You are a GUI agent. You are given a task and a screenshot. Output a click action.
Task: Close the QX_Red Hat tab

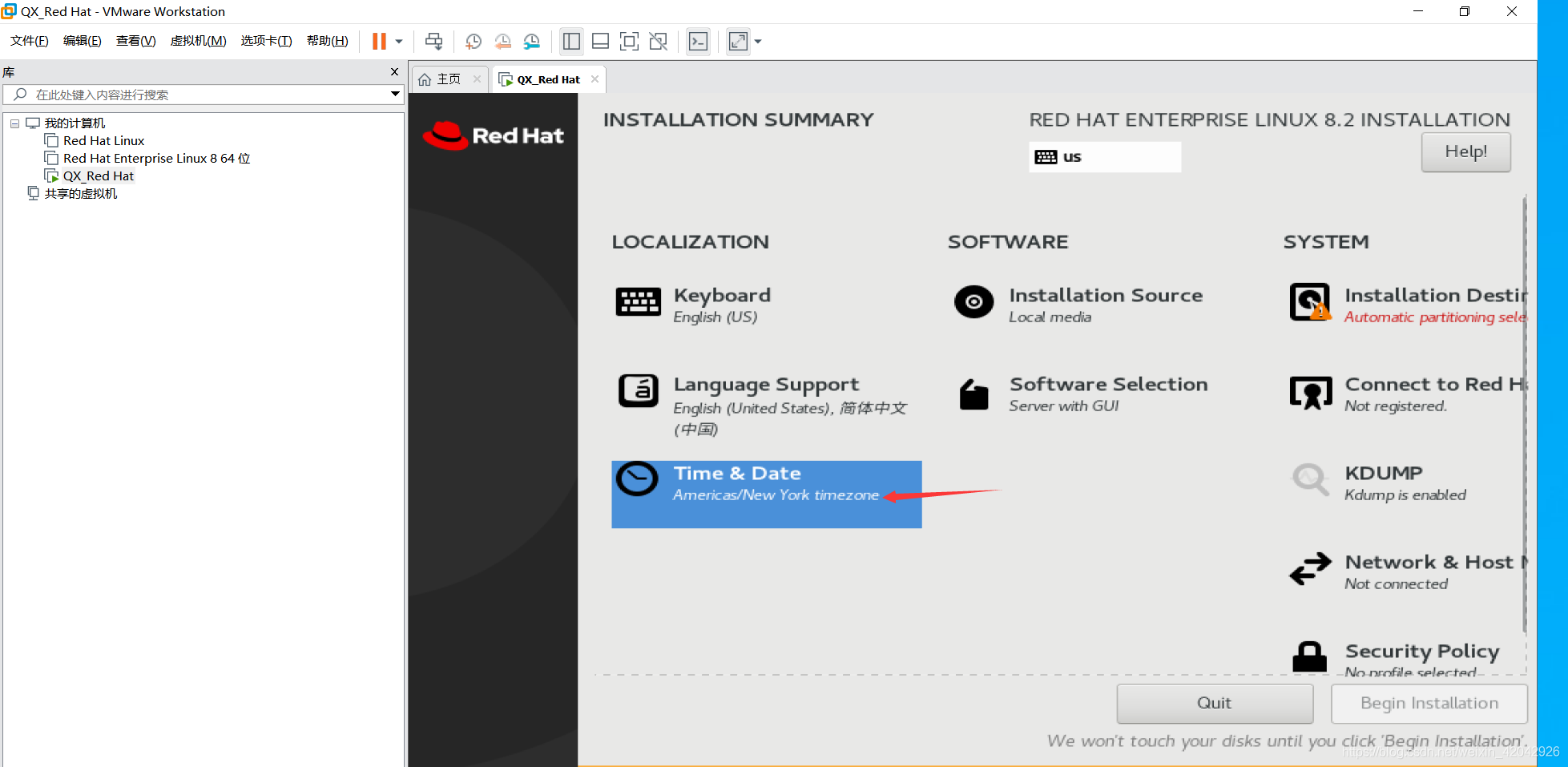pos(595,79)
